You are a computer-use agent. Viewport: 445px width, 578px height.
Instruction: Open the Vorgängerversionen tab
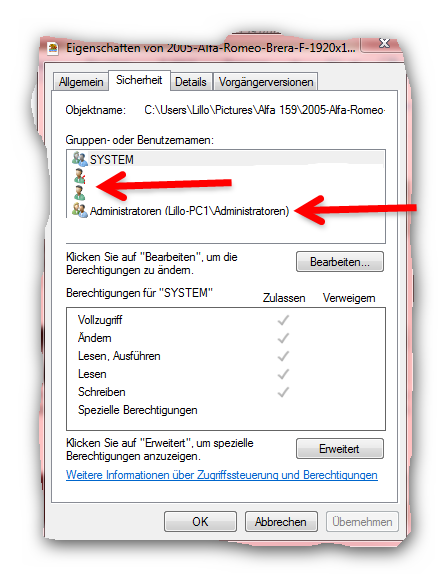[266, 82]
